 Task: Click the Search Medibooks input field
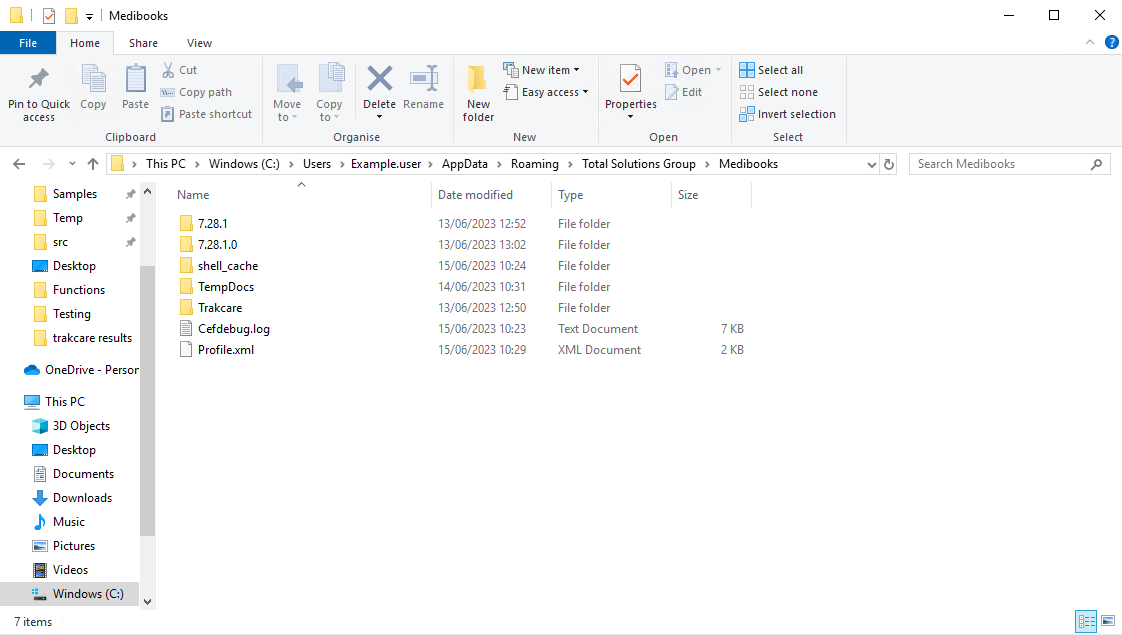tap(1000, 164)
